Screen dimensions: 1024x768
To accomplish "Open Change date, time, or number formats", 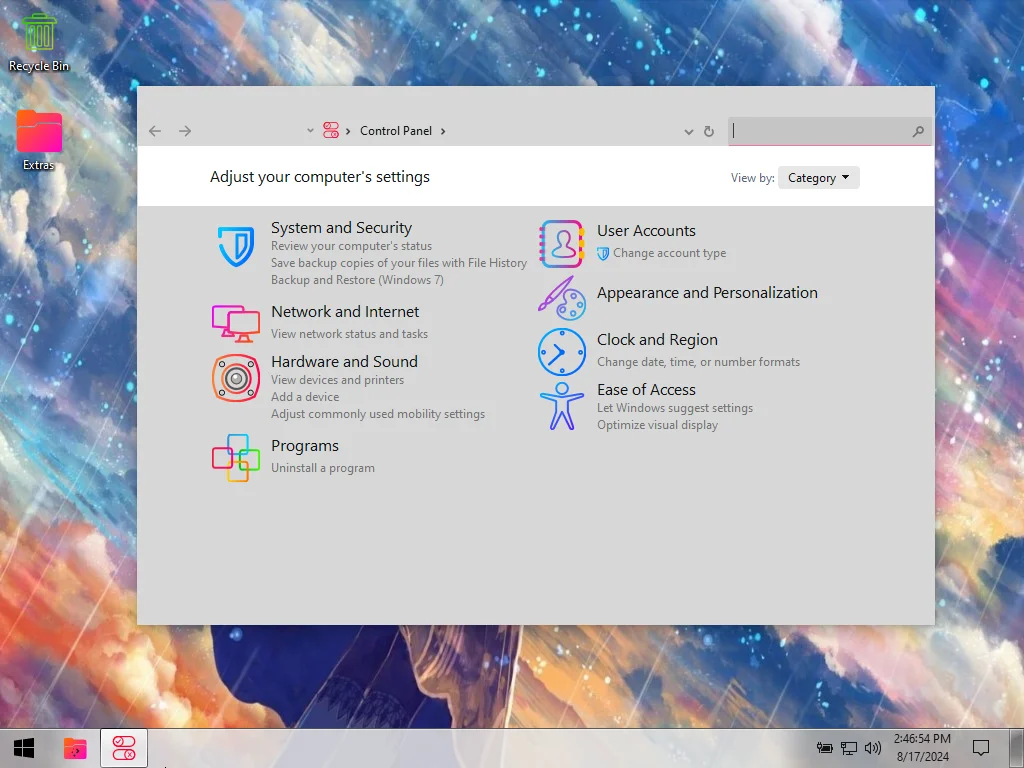I will (698, 362).
